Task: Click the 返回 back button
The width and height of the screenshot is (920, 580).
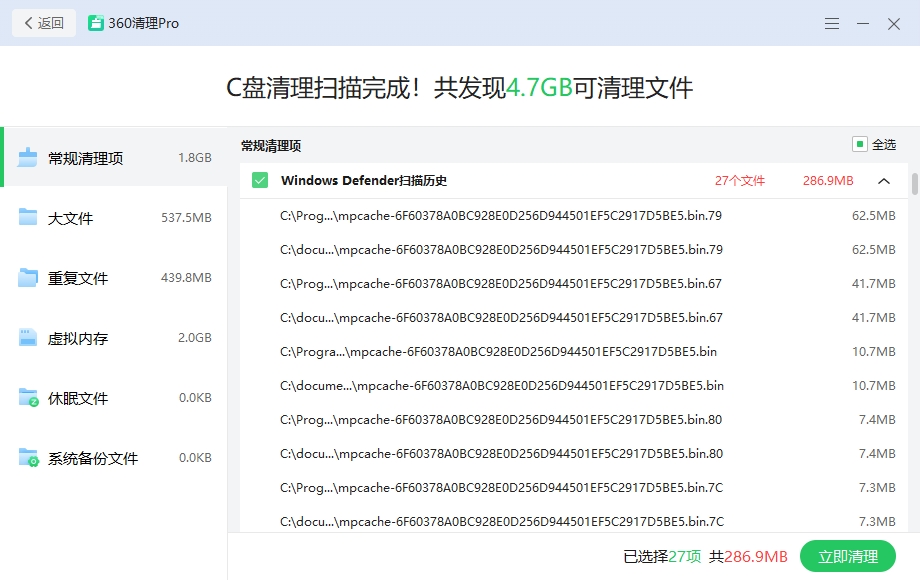Action: pyautogui.click(x=44, y=23)
